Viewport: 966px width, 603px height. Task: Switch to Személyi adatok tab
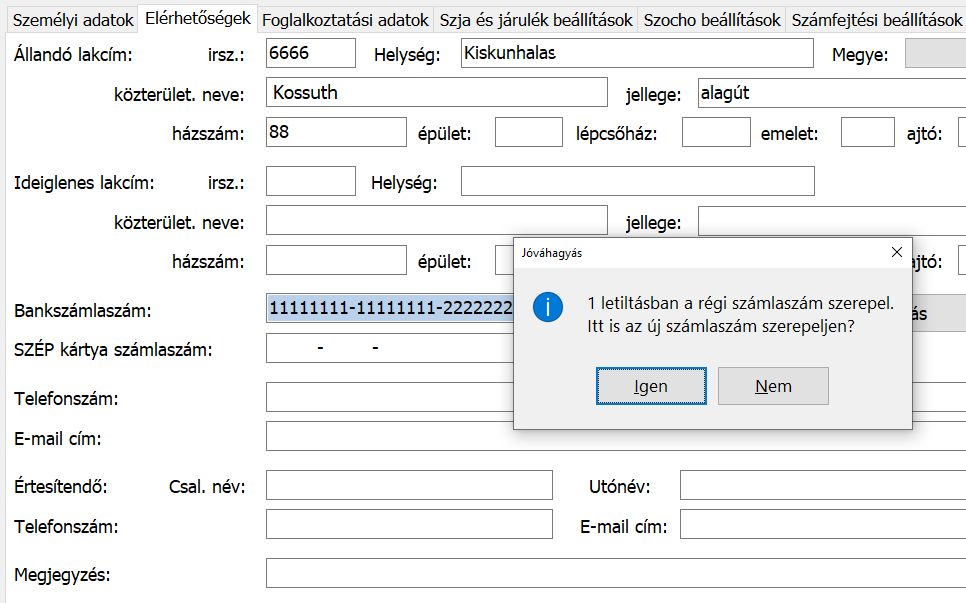(72, 20)
